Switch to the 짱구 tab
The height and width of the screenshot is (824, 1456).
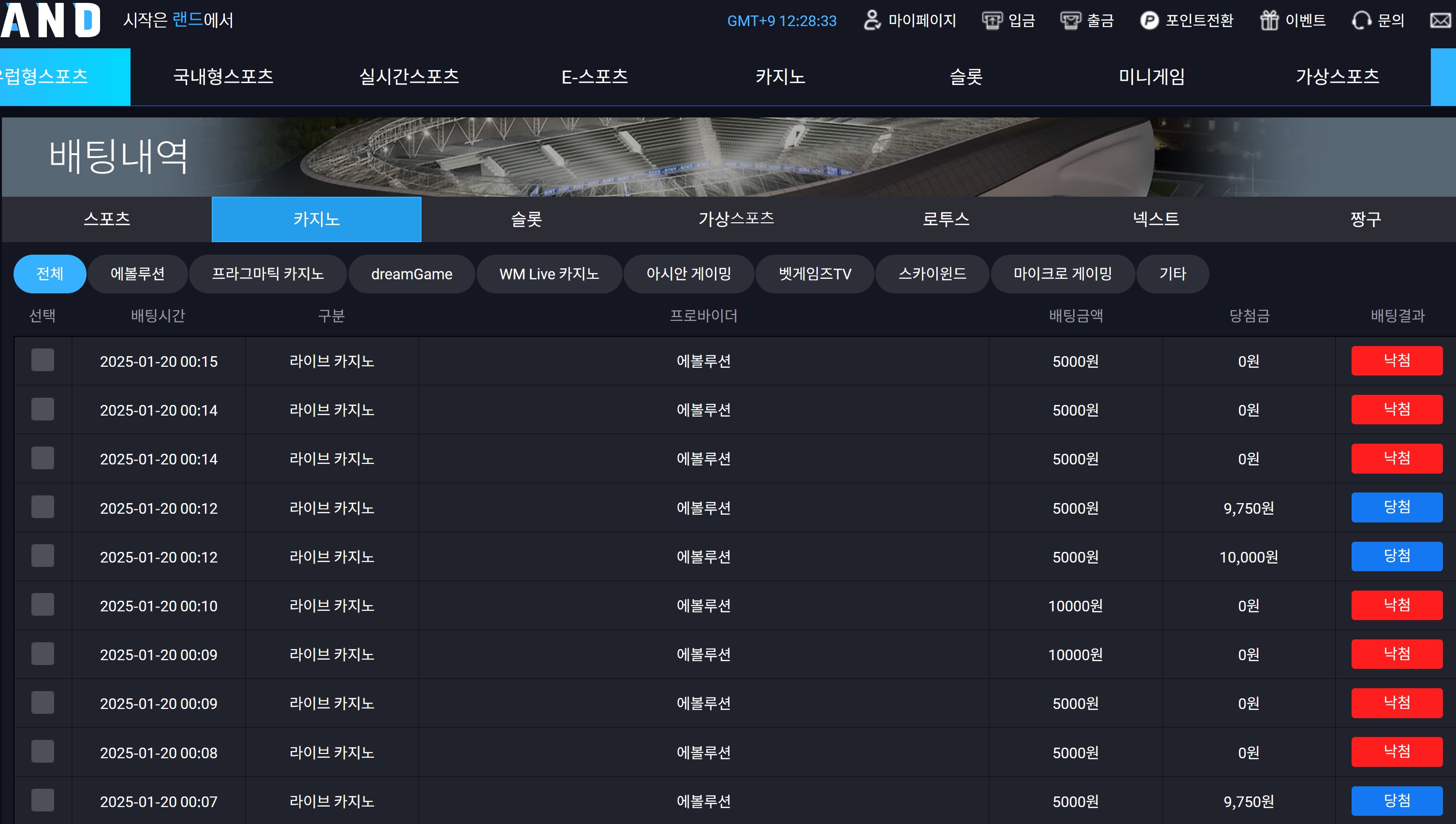tap(1366, 219)
